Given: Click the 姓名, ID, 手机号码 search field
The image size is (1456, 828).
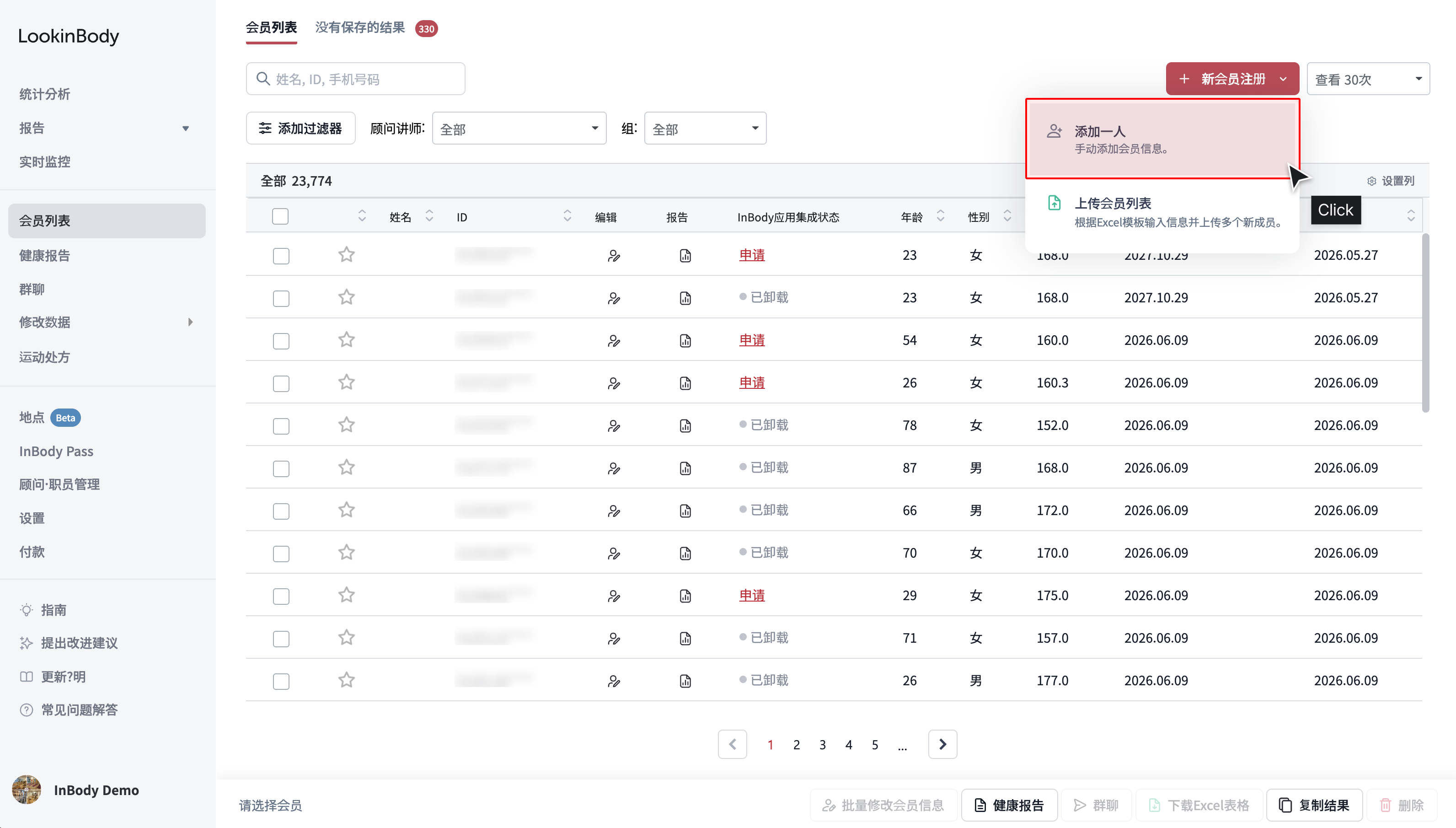Looking at the screenshot, I should pos(355,79).
